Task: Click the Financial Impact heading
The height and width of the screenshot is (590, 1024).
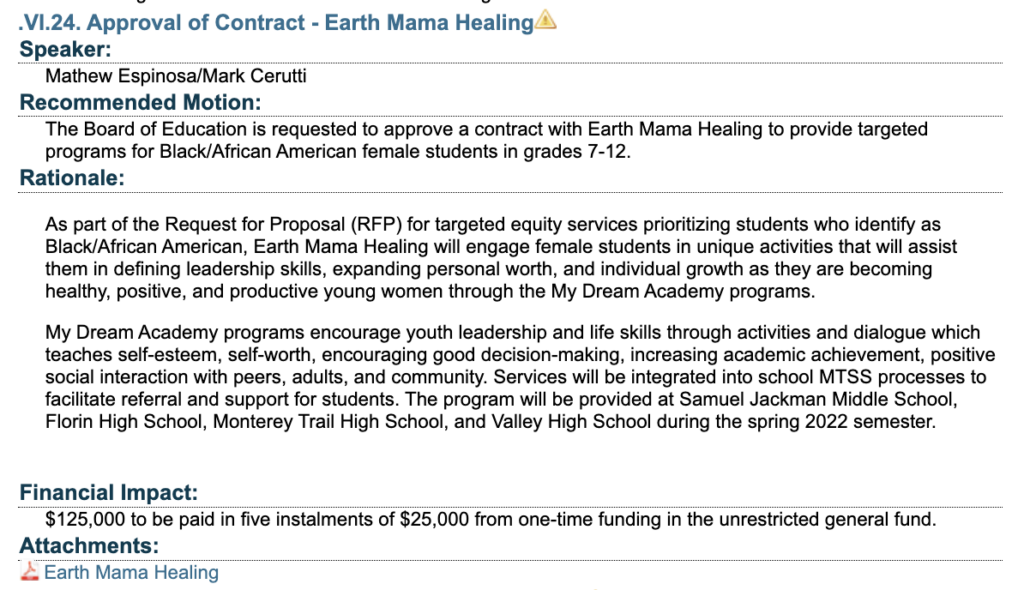Action: click(x=108, y=492)
